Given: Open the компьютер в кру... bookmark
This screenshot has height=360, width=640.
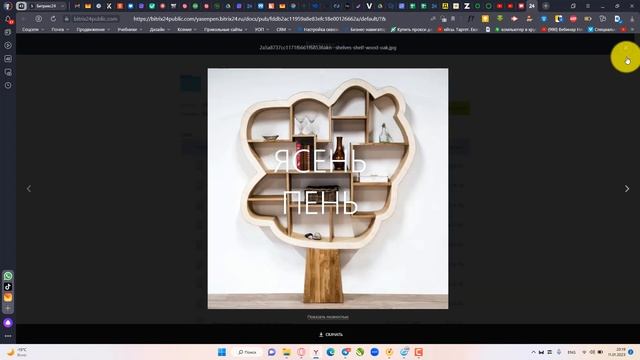Looking at the screenshot, I should pos(515,29).
